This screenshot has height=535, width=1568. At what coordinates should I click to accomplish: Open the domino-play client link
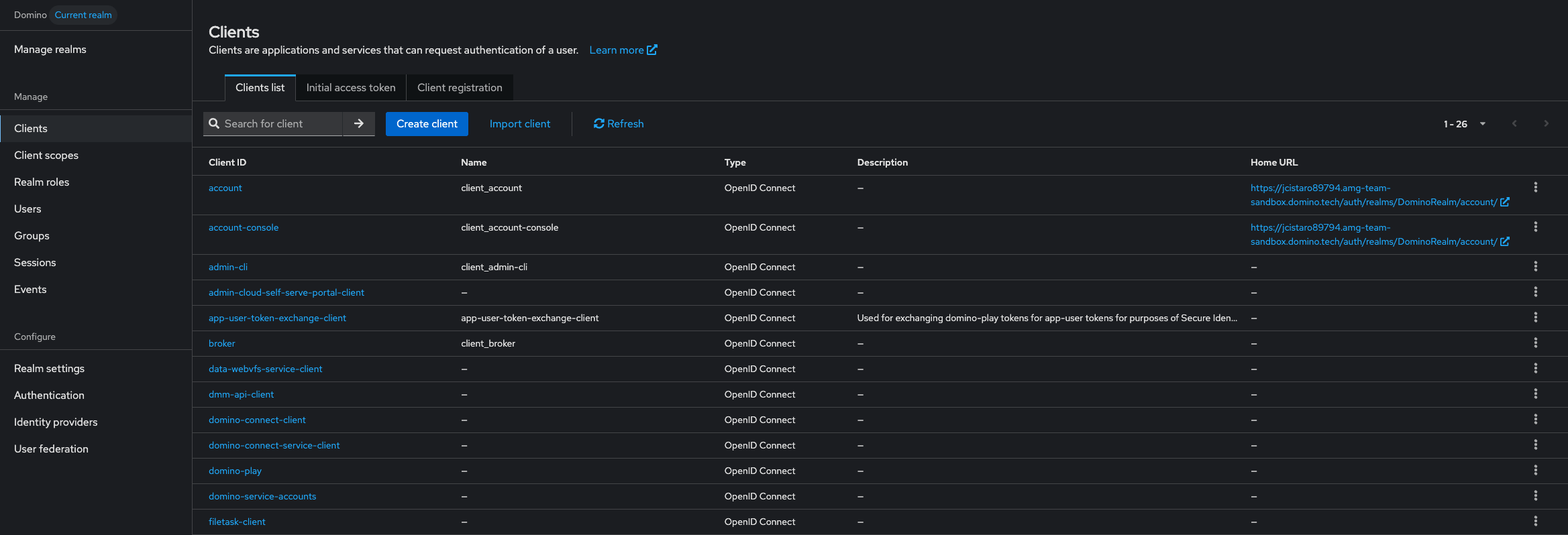235,471
